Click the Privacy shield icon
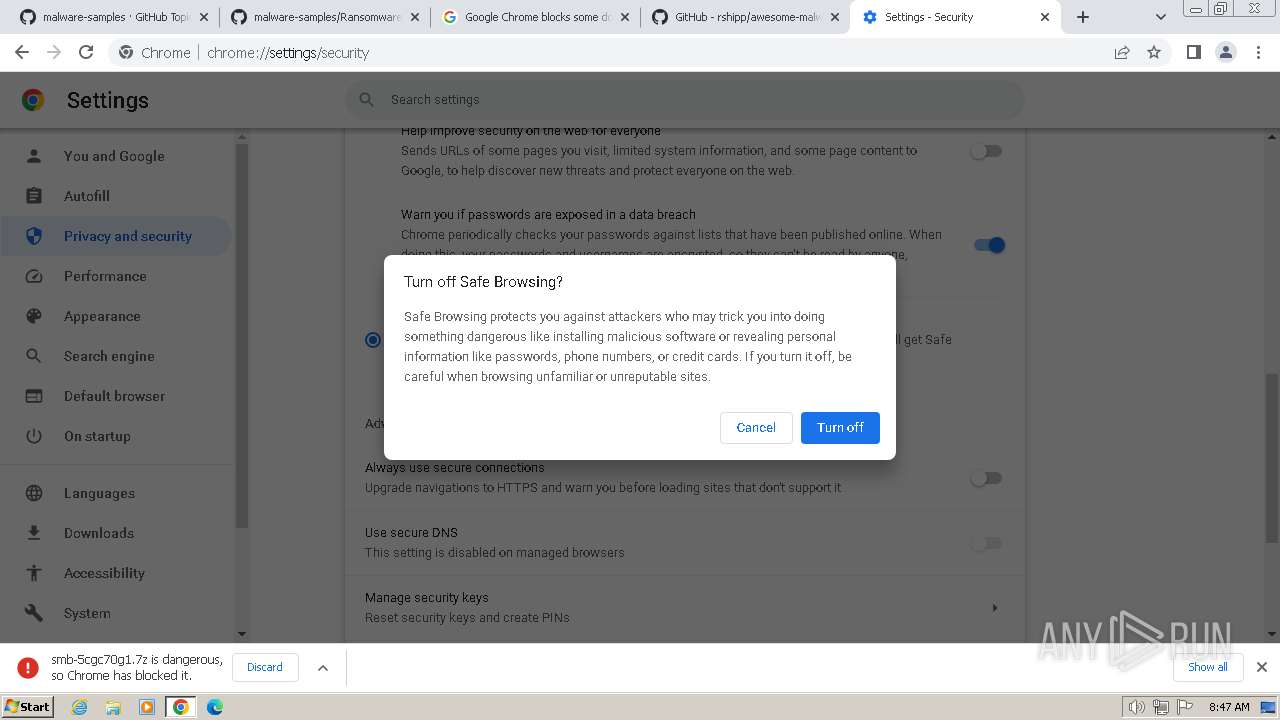Image resolution: width=1280 pixels, height=720 pixels. tap(34, 236)
